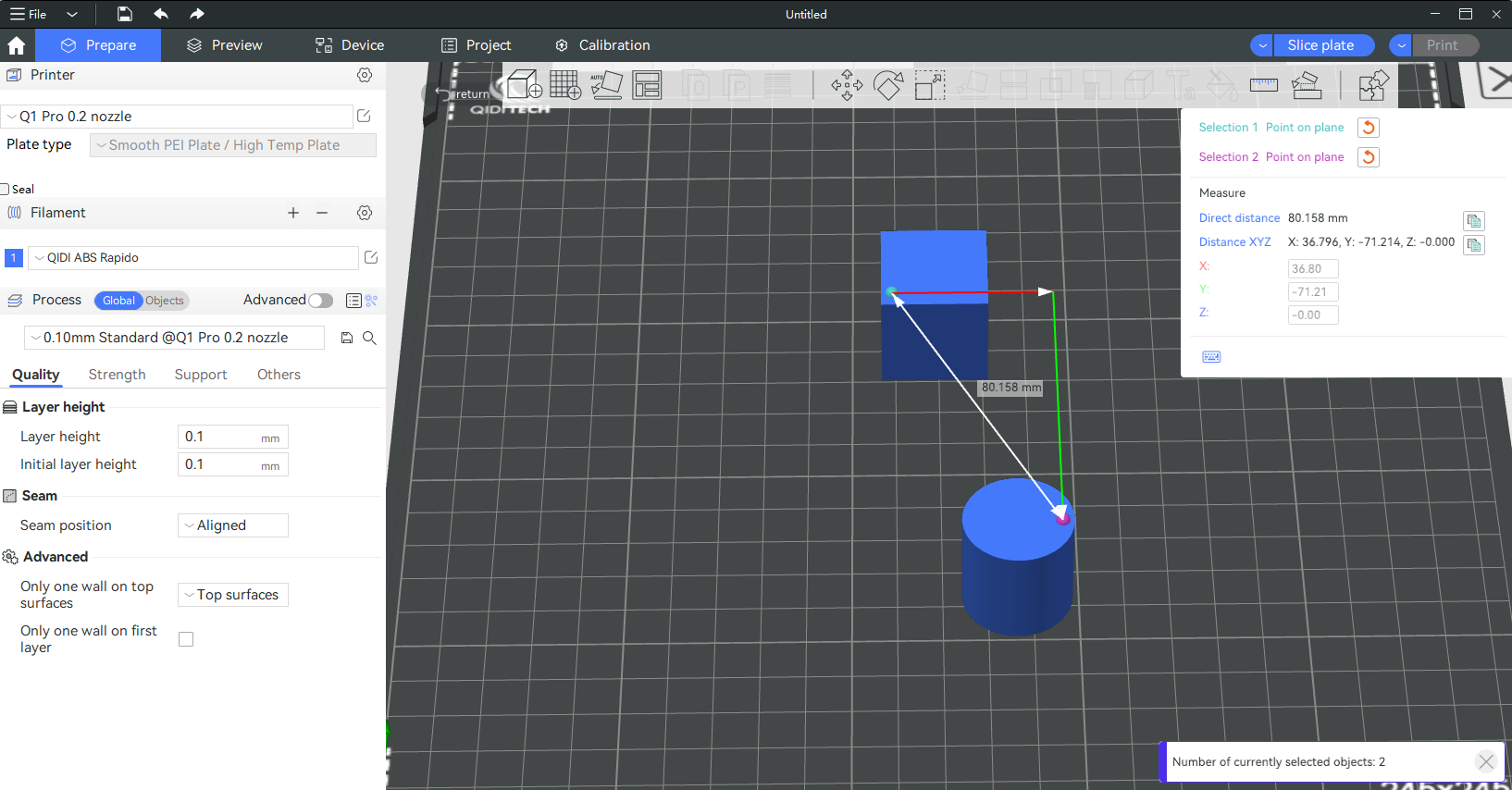The image size is (1512, 790).
Task: Reset Selection 1 point on plane
Action: pos(1368,128)
